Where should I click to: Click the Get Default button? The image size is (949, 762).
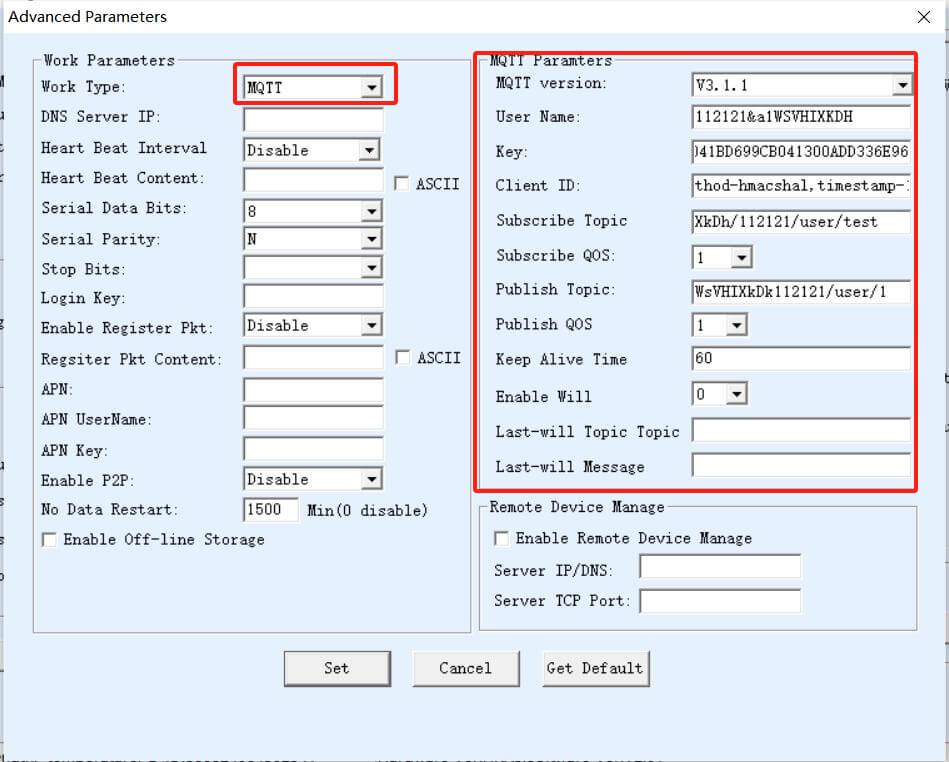[596, 668]
